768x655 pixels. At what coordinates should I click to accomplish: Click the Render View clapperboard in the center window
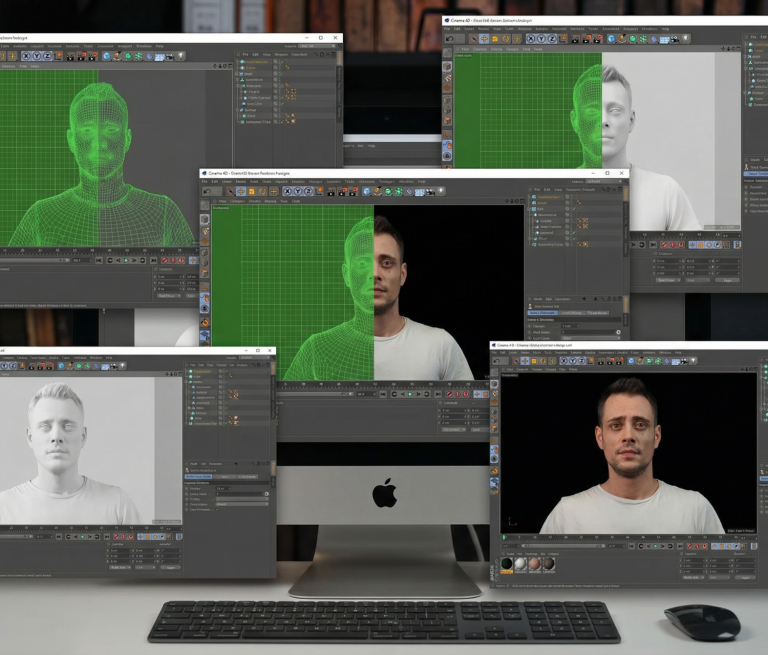pyautogui.click(x=332, y=191)
